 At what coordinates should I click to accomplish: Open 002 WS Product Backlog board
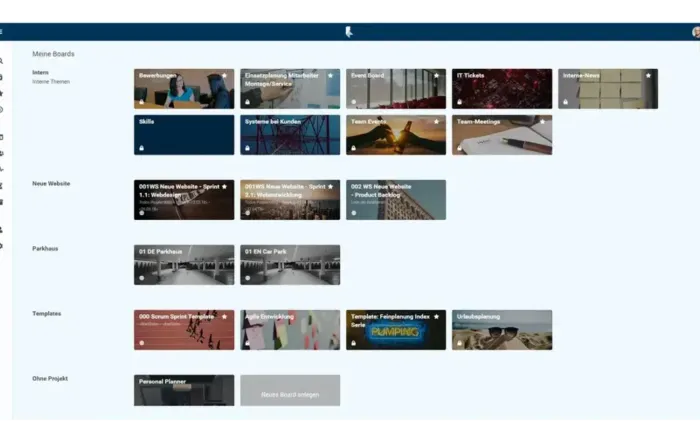click(x=396, y=200)
